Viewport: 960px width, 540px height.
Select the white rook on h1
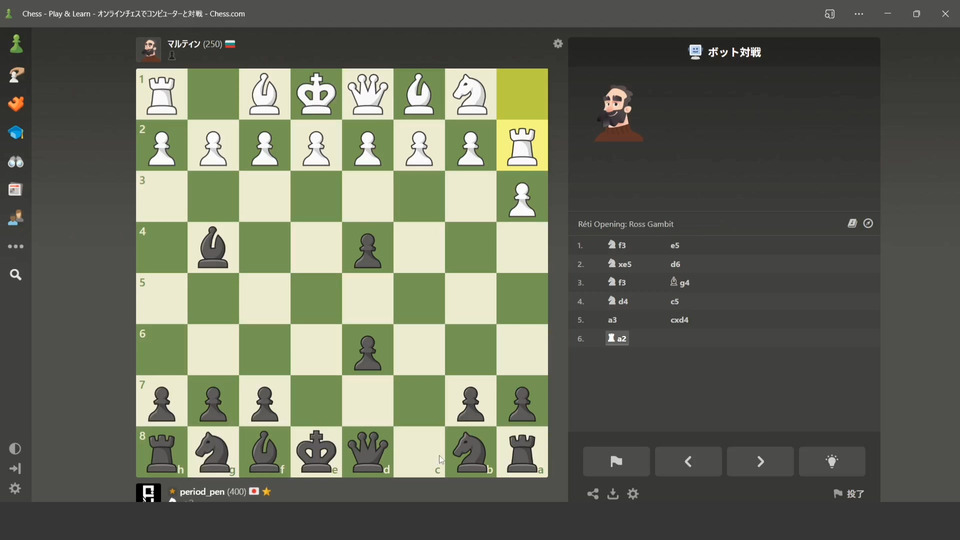162,94
